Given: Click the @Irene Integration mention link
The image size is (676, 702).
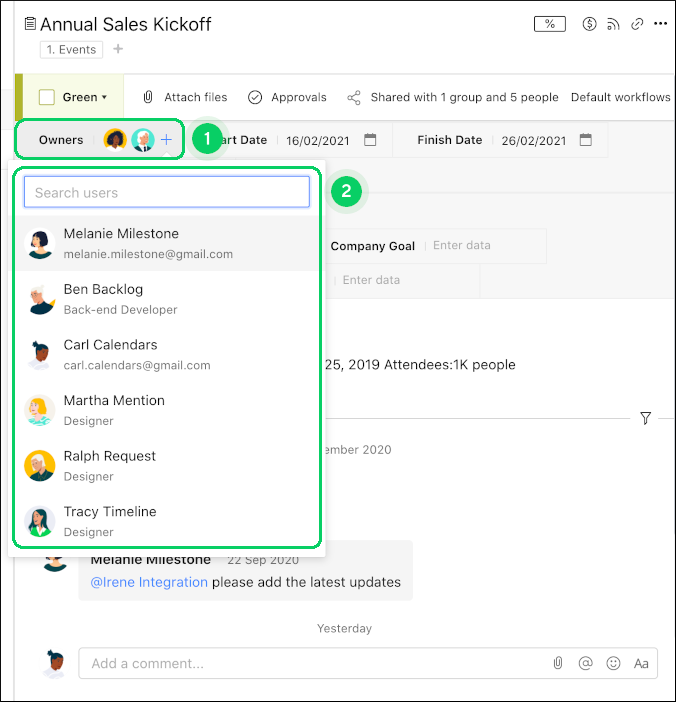Looking at the screenshot, I should point(149,582).
